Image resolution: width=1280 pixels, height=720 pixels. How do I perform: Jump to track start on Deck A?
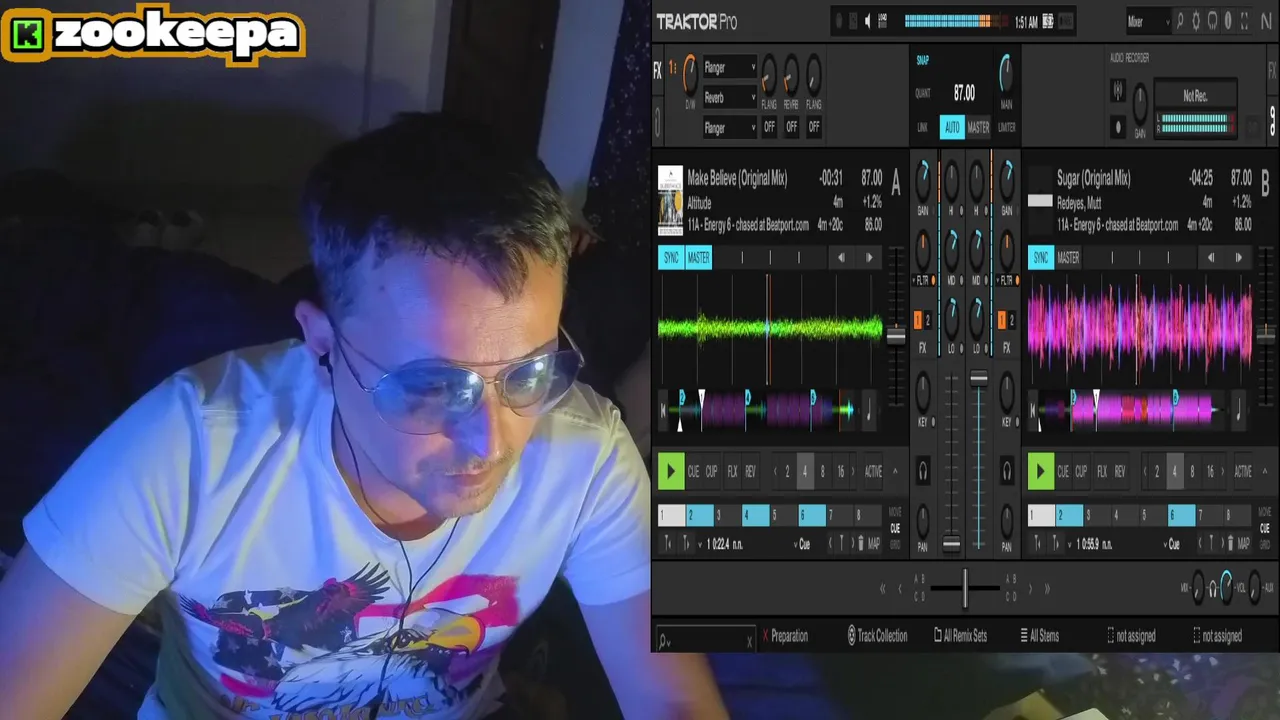coord(663,409)
